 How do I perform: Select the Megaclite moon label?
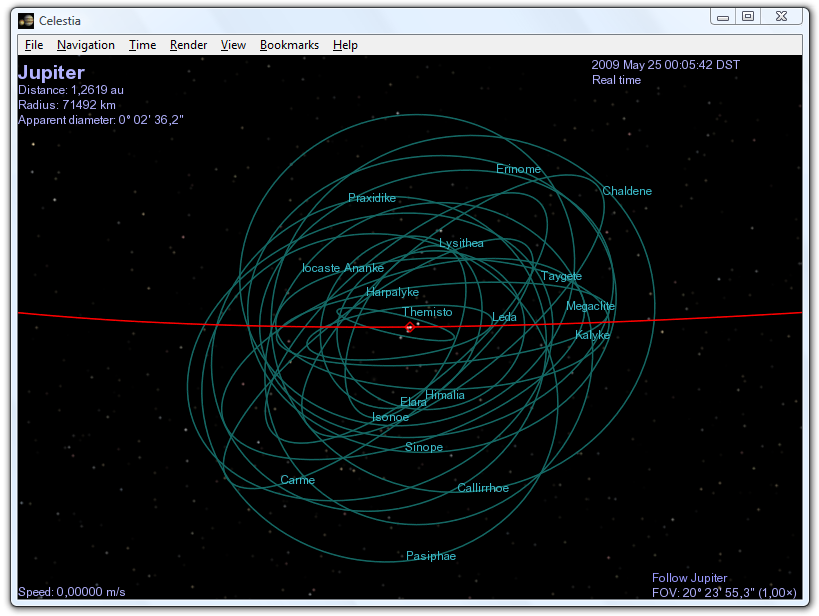590,306
